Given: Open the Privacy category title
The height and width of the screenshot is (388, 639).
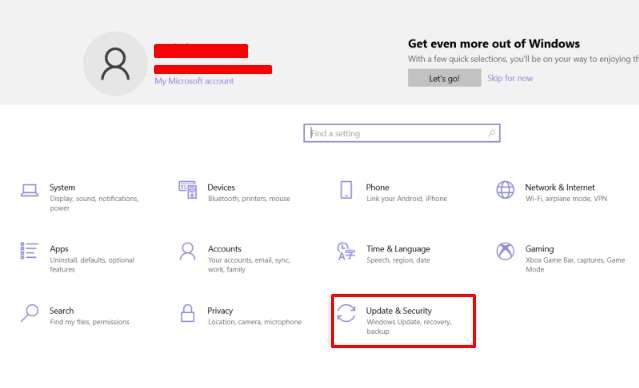Looking at the screenshot, I should point(220,311).
